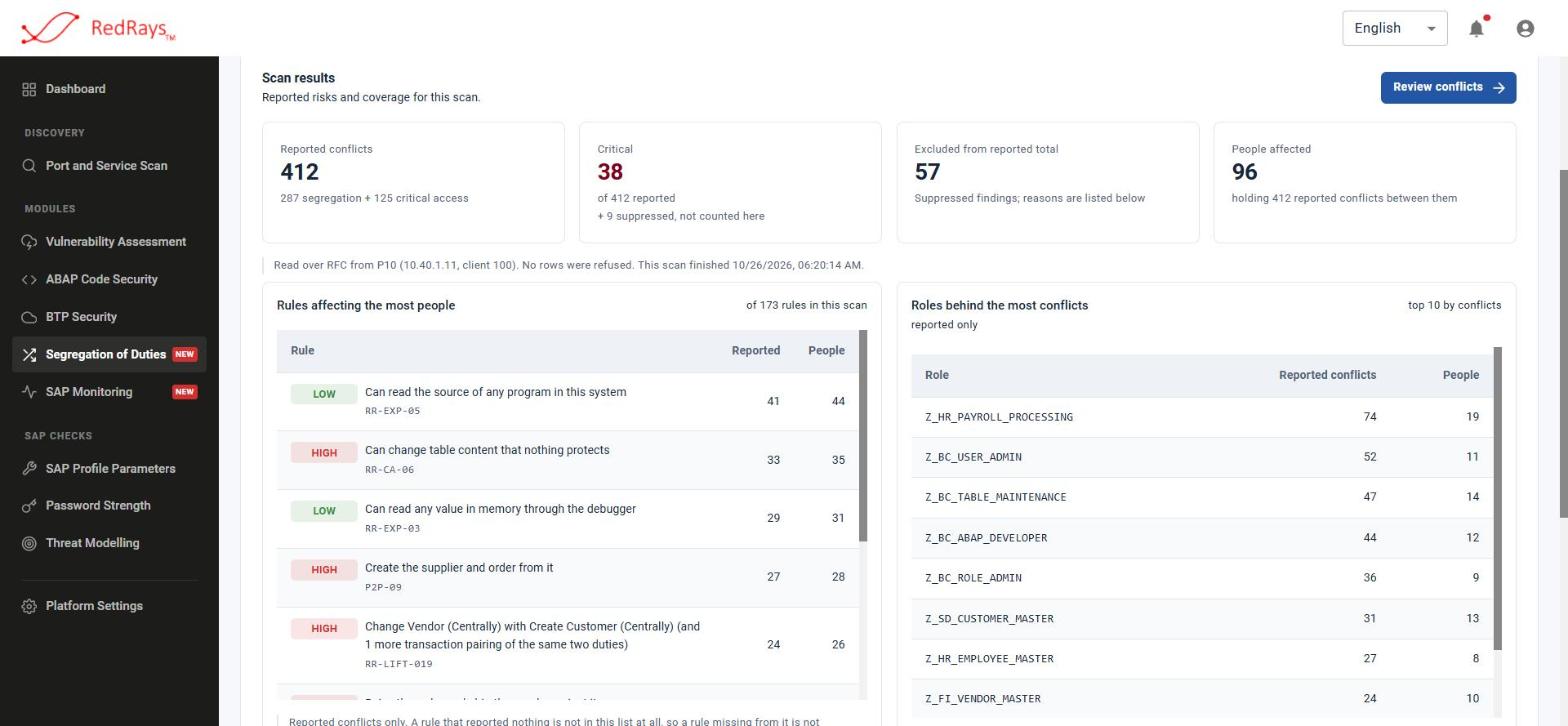The image size is (1568, 726).
Task: Open the Dashboard menu item
Action: pyautogui.click(x=109, y=89)
